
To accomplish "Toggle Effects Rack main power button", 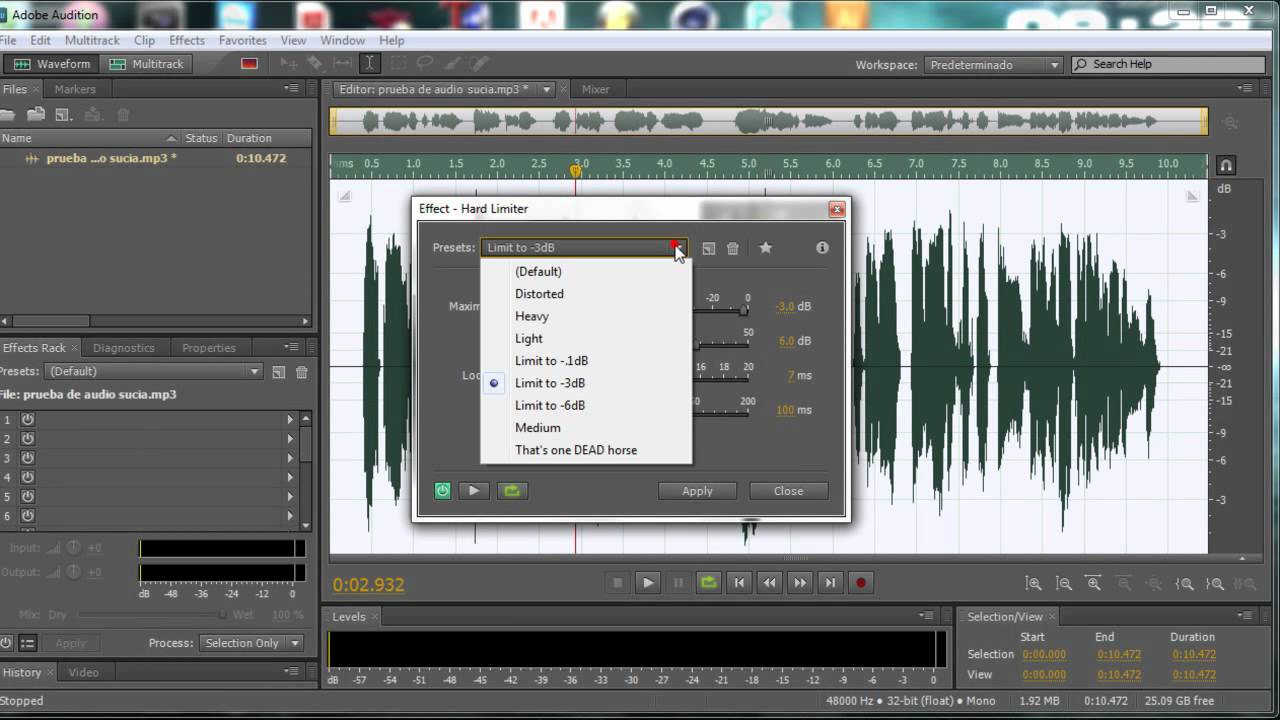I will [x=6, y=643].
